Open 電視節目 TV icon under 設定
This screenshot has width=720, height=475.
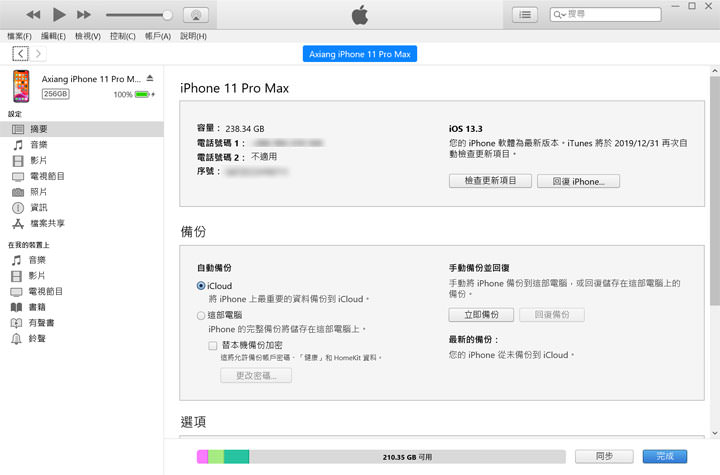coord(18,177)
